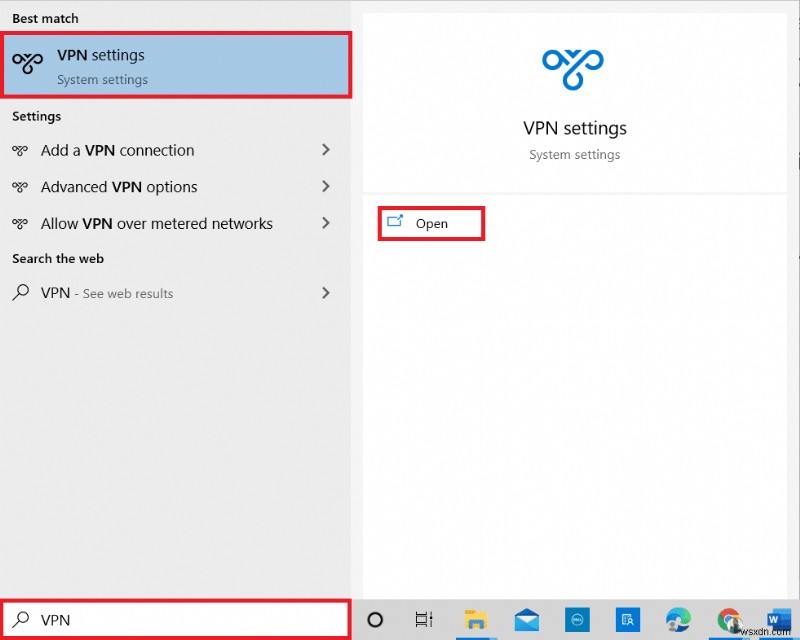Image resolution: width=800 pixels, height=640 pixels.
Task: Click the search magnifier icon in the search box
Action: pos(22,620)
